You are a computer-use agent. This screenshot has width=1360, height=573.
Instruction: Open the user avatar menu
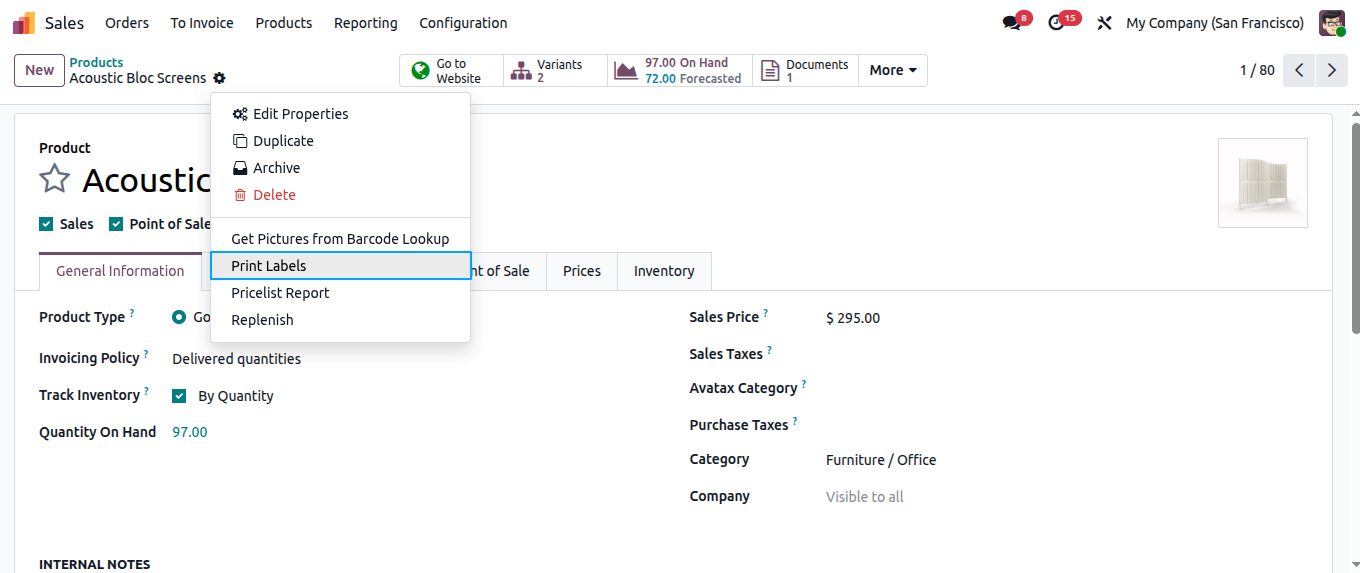coord(1332,23)
